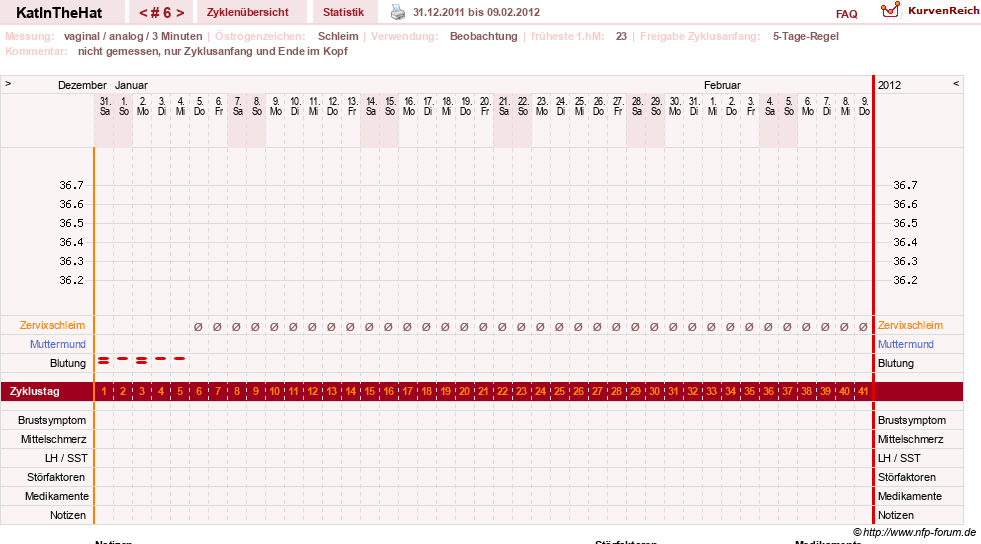This screenshot has height=544, width=981.
Task: Open the Statistik tab
Action: point(343,13)
